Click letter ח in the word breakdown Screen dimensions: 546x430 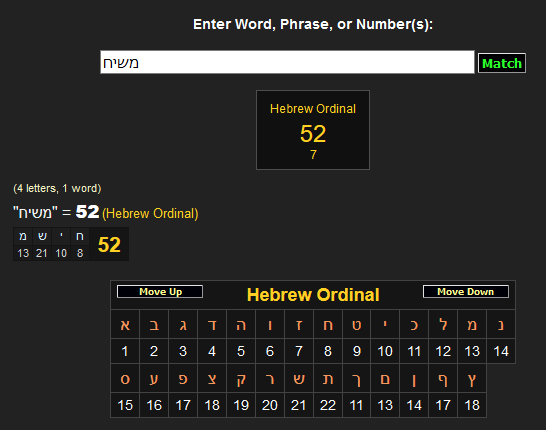(80, 236)
